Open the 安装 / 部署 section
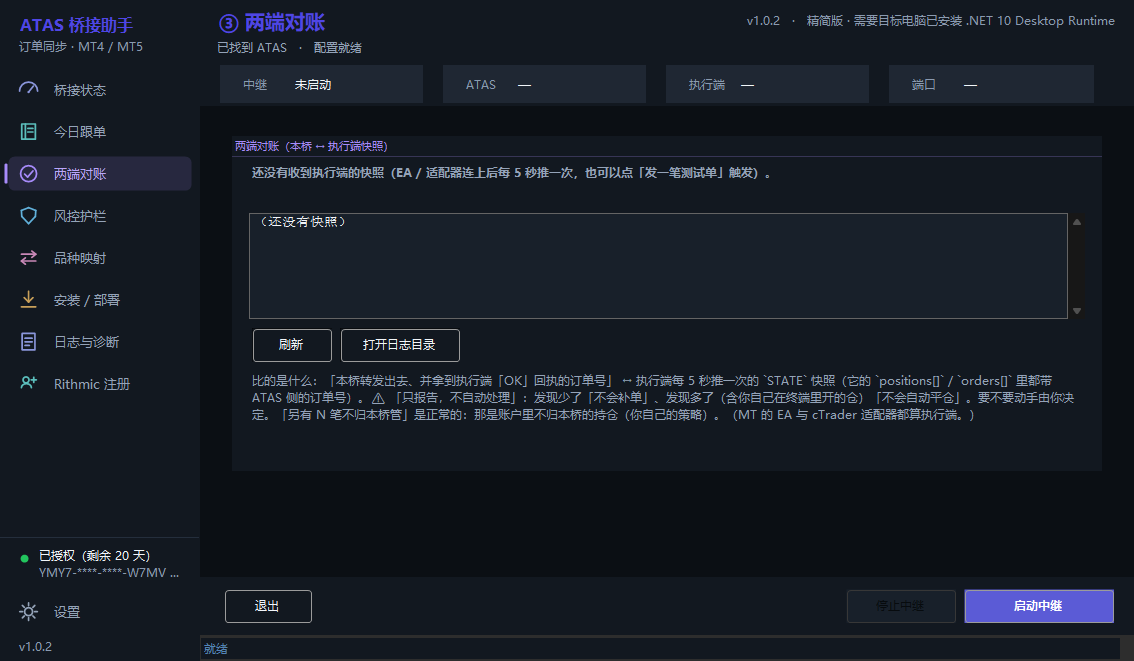 pos(100,299)
